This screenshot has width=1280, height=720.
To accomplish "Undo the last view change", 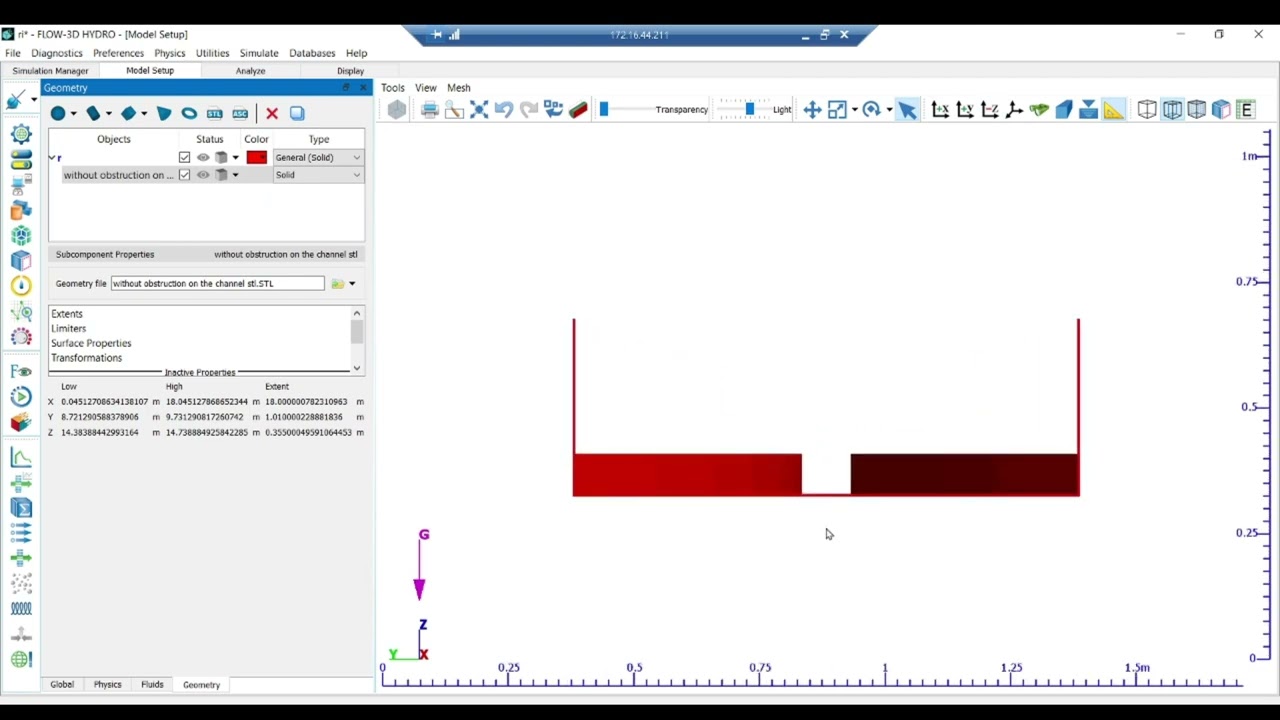I will pyautogui.click(x=504, y=110).
